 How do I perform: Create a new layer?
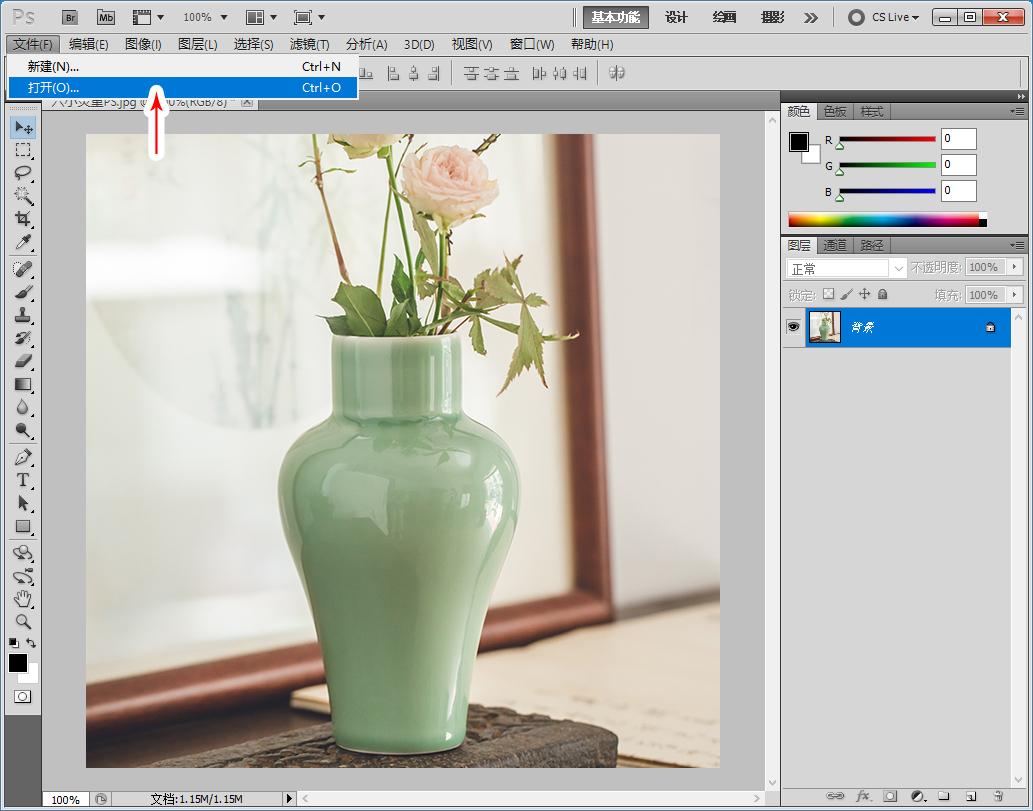coord(970,796)
